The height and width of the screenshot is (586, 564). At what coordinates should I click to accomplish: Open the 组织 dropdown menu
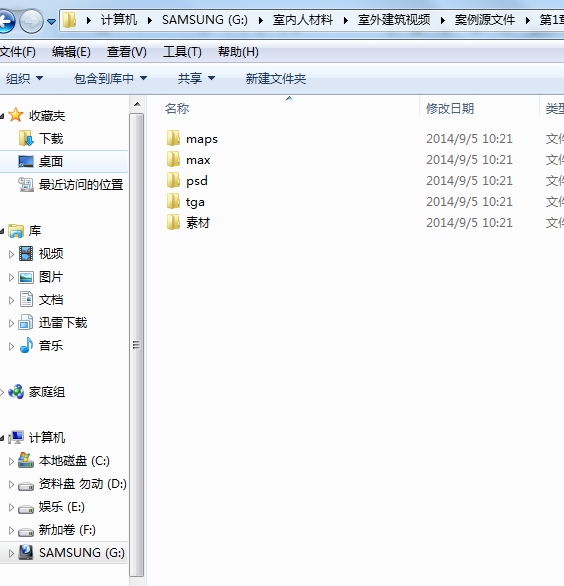click(25, 78)
